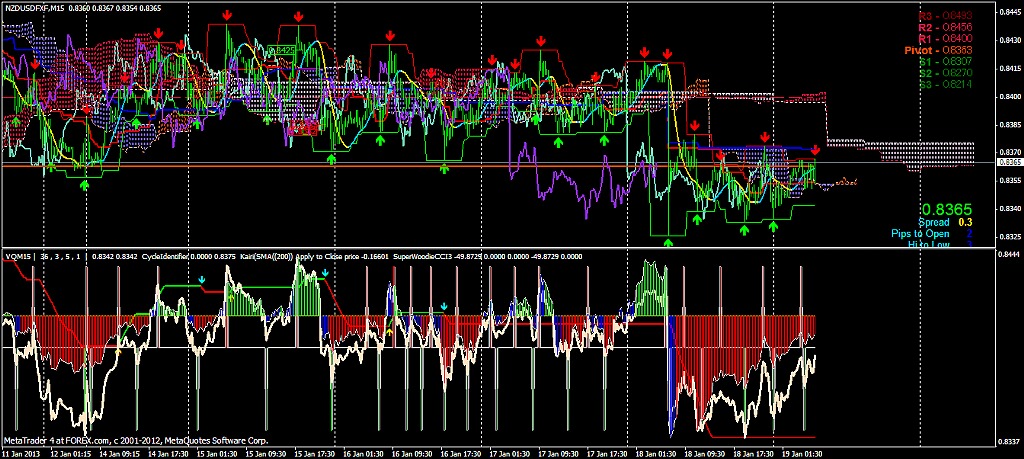Click the 0.8355 price axis label
The height and width of the screenshot is (459, 1024).
point(1010,180)
